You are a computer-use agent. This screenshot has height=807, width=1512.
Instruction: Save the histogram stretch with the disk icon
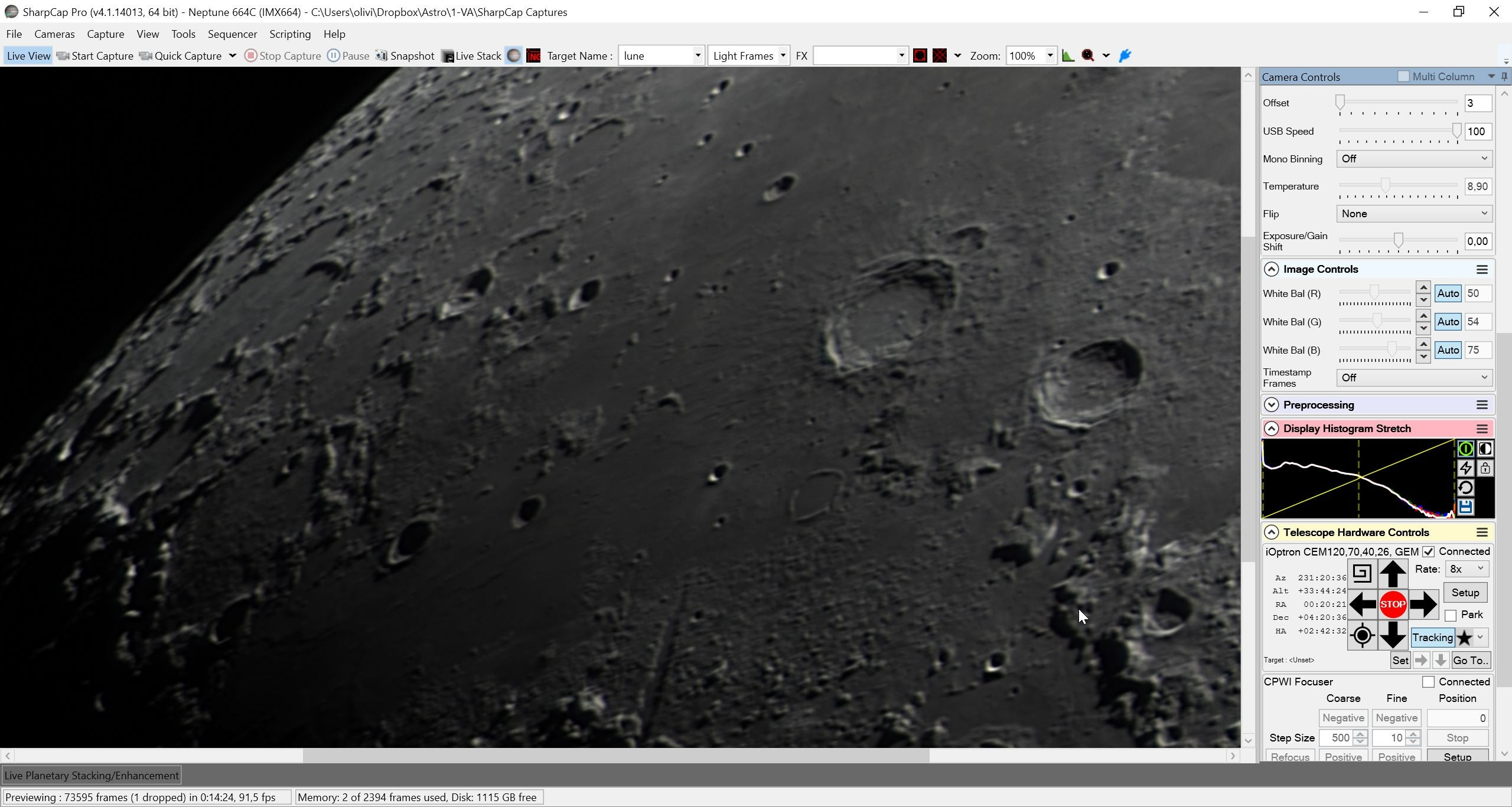1465,507
